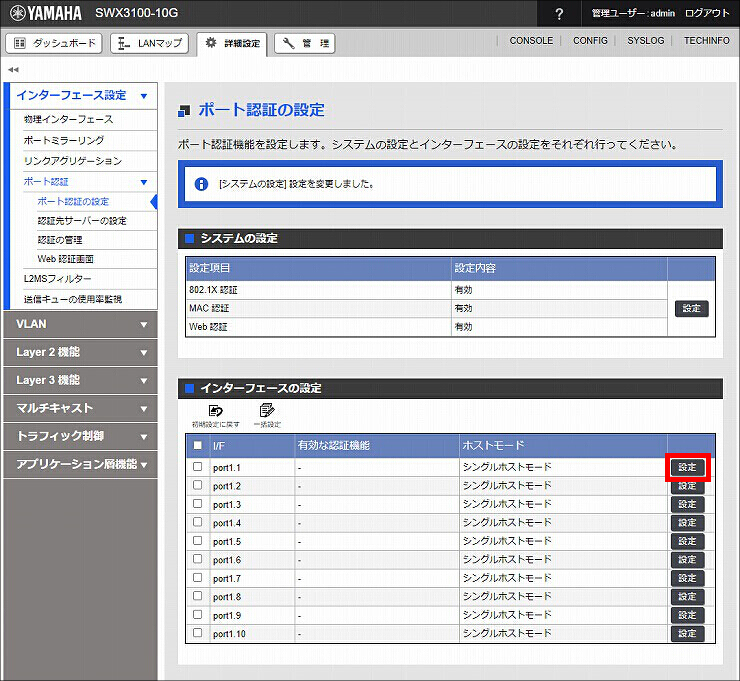Click the info icon in notification box
Image resolution: width=740 pixels, height=681 pixels.
coord(202,184)
